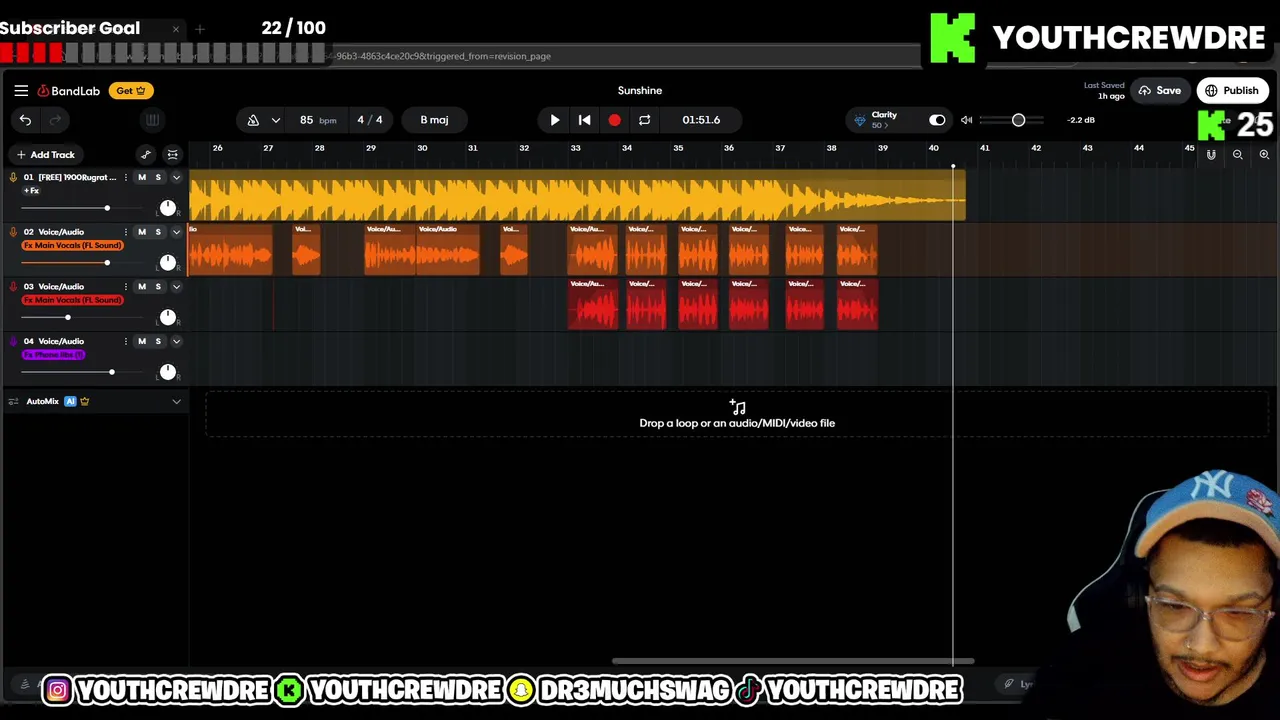Toggle loop cycle mode
The width and height of the screenshot is (1280, 720).
(645, 120)
